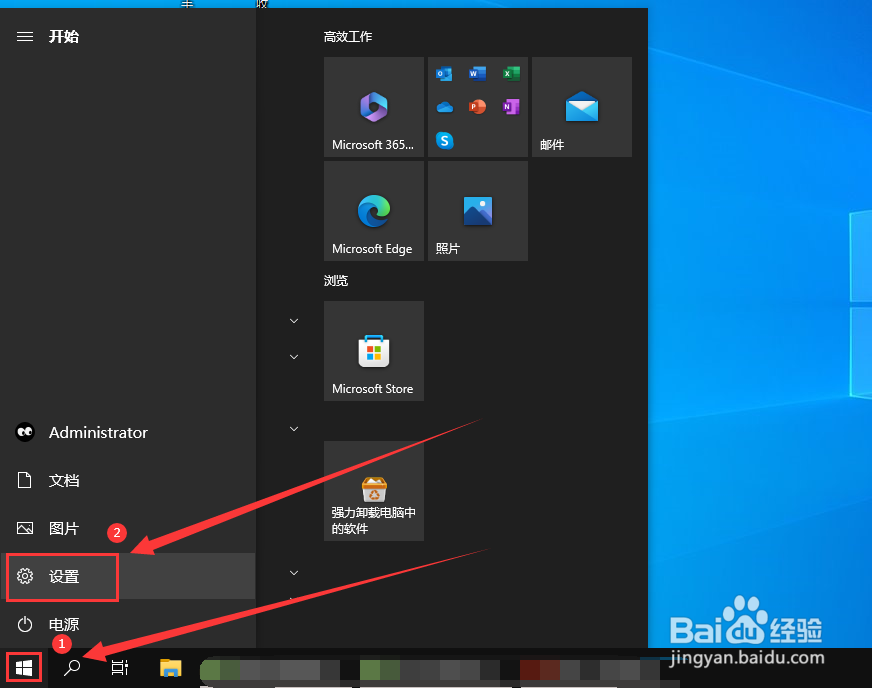Open Task View on the taskbar
872x688 pixels.
pos(120,667)
